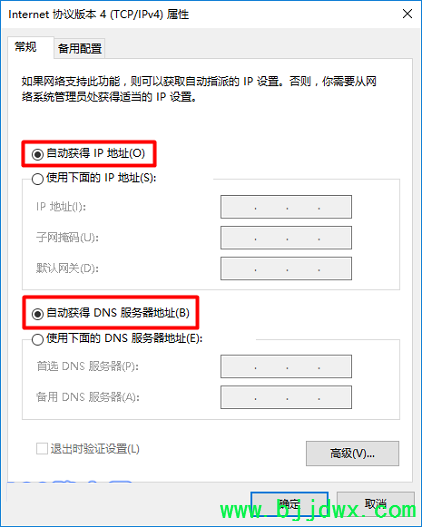Click the 使用下面的 DNS 服务器地址(E) label

(124, 338)
